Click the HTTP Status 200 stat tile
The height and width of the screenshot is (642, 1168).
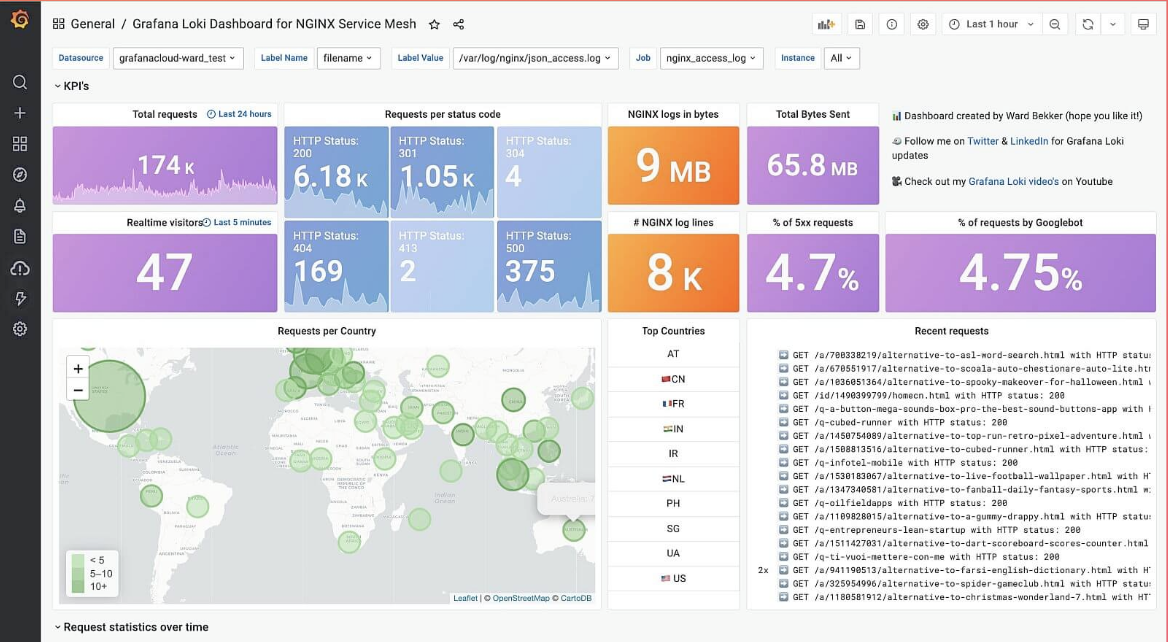coord(337,172)
